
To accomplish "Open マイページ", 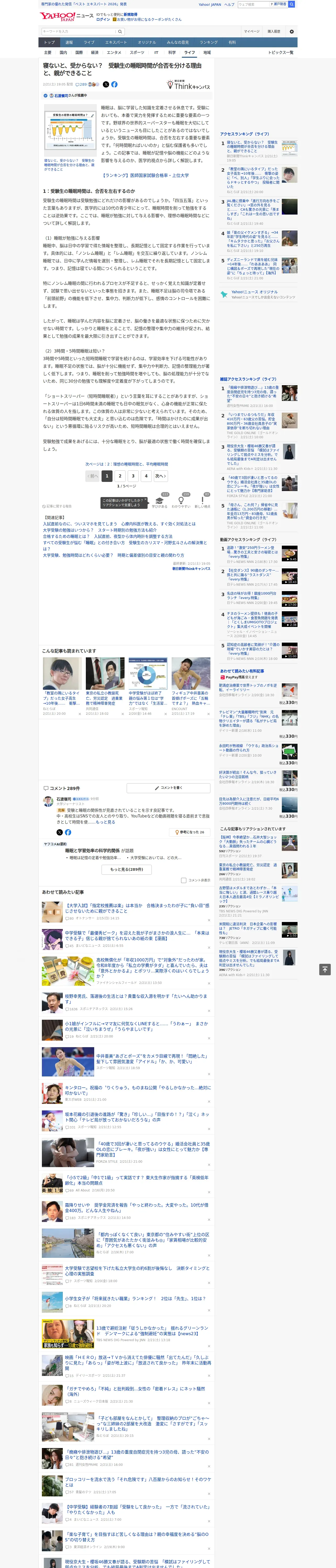I will point(251,31).
